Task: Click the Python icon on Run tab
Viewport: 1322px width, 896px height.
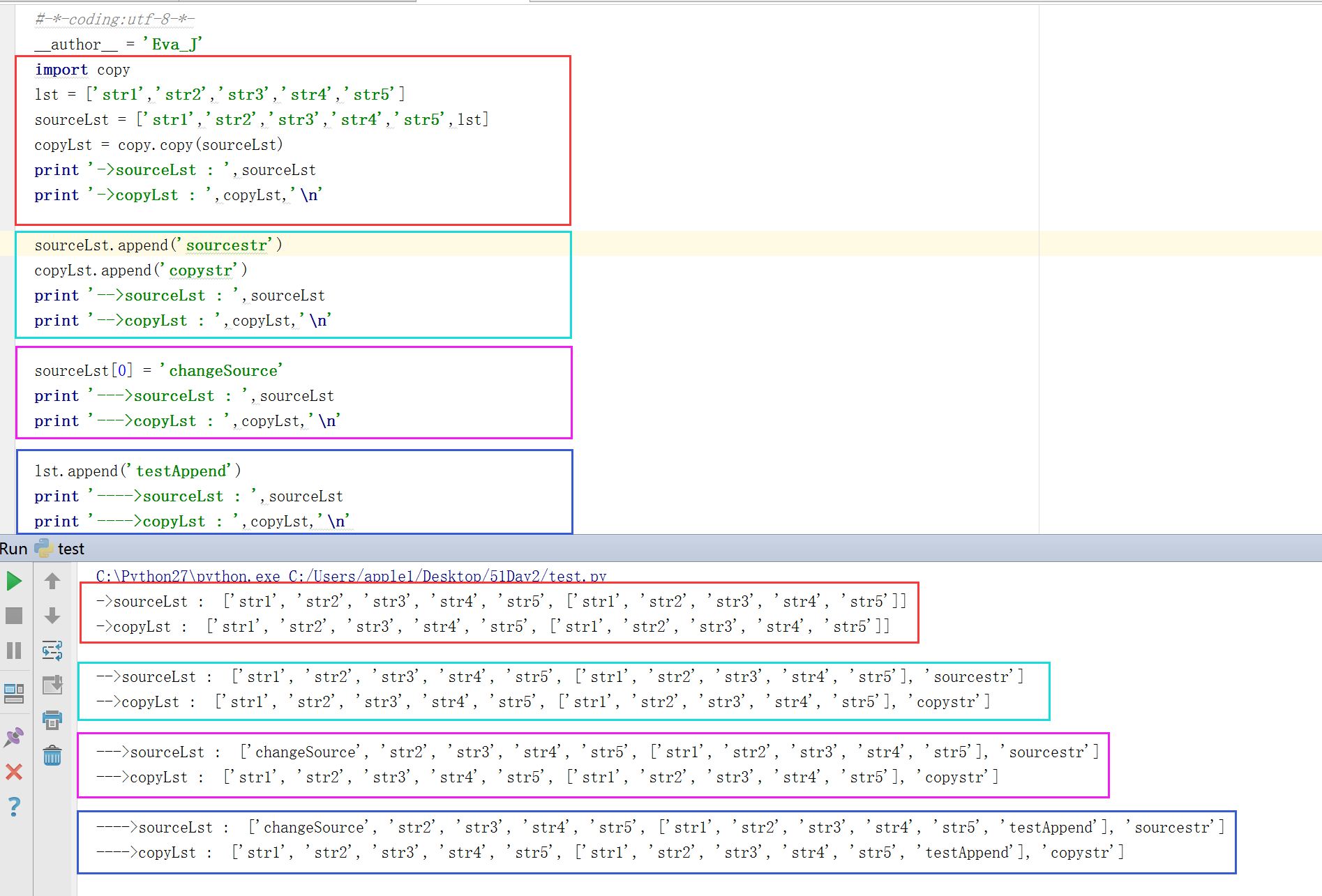Action: click(44, 548)
